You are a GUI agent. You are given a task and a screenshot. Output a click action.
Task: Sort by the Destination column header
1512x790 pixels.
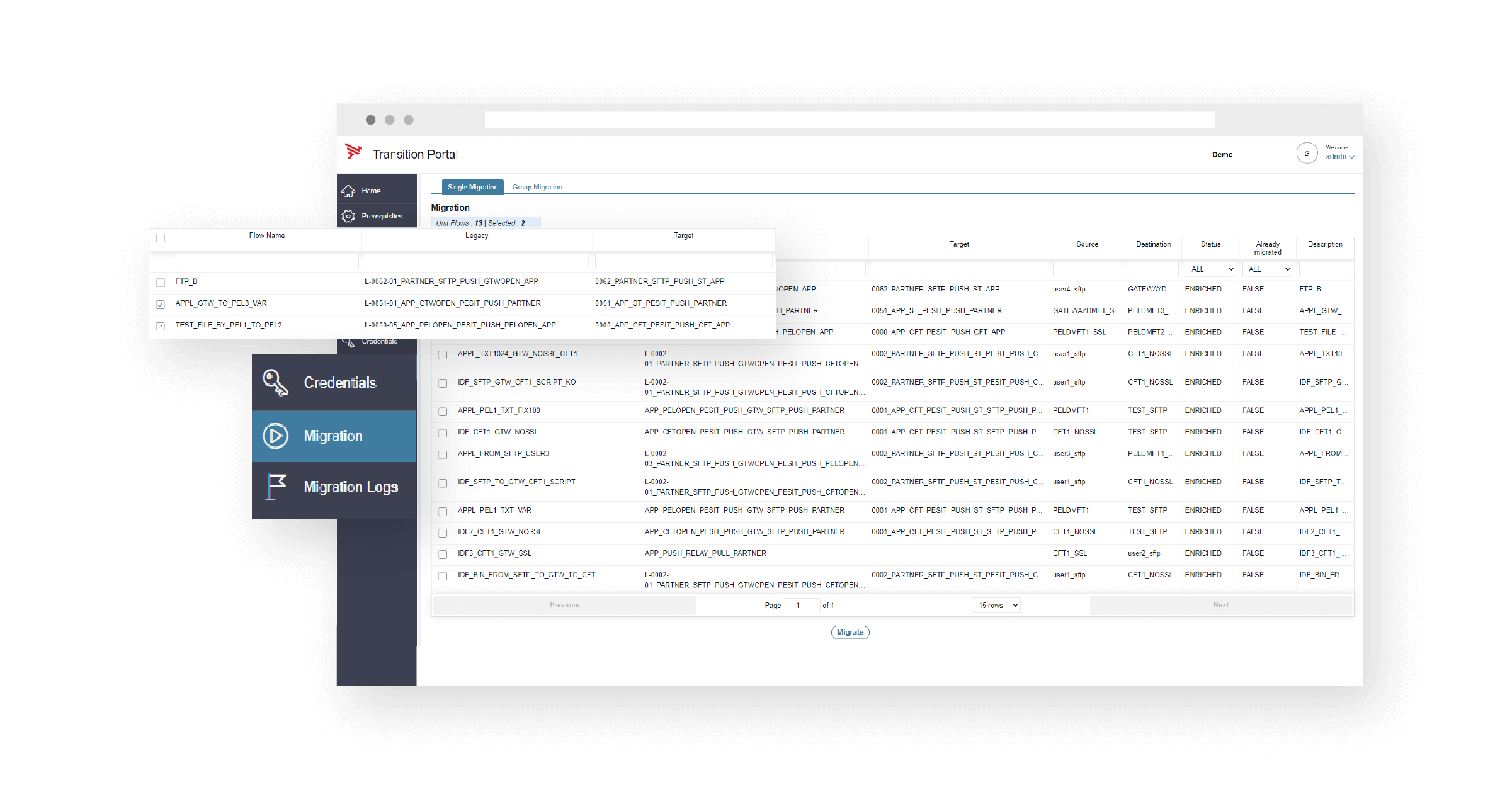point(1153,244)
